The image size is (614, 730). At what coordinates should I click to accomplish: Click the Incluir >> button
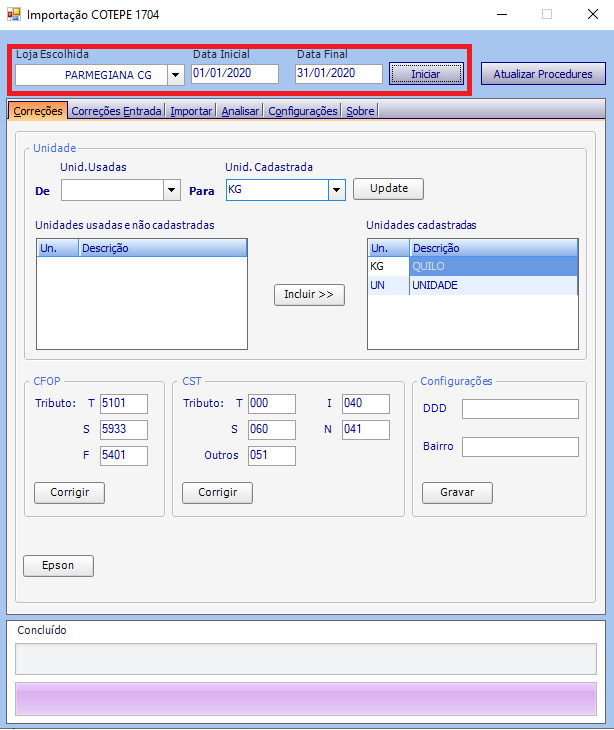point(309,295)
